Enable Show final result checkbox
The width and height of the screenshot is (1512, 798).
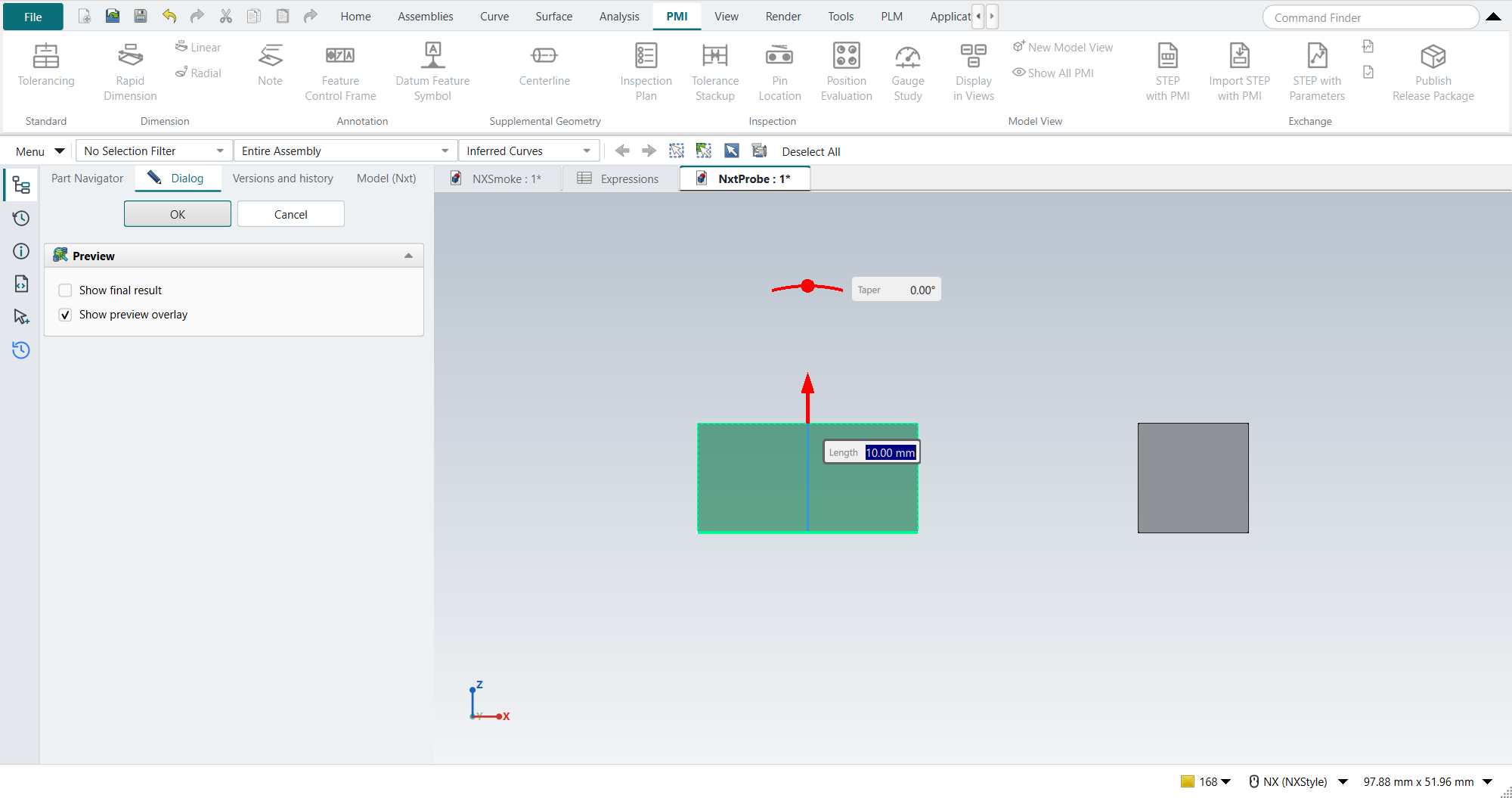pyautogui.click(x=65, y=290)
